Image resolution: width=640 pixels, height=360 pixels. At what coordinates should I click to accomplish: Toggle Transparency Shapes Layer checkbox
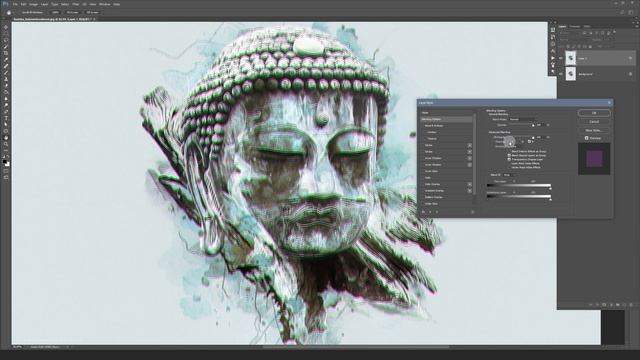pos(509,159)
